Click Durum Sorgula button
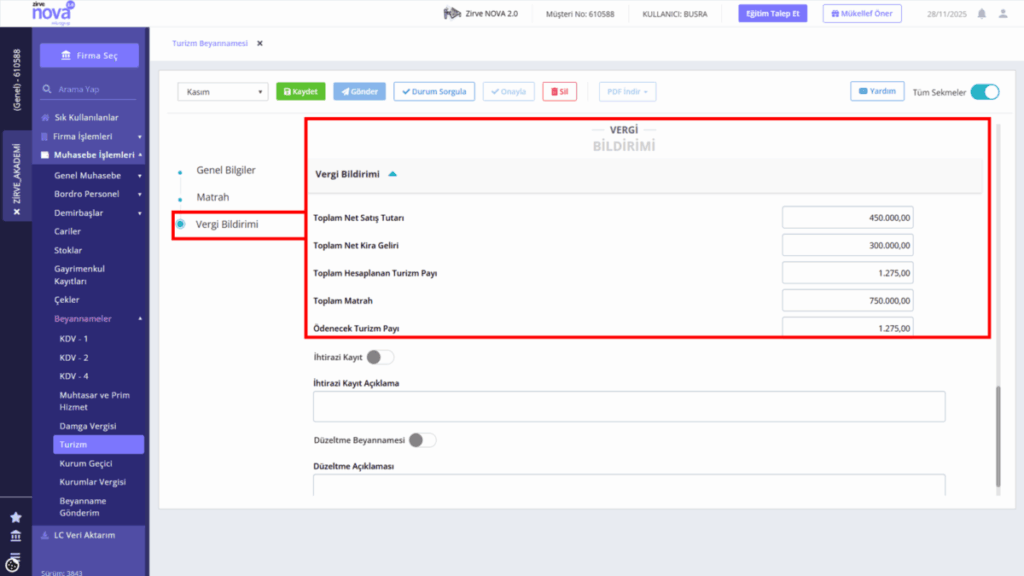This screenshot has height=576, width=1024. coord(434,91)
